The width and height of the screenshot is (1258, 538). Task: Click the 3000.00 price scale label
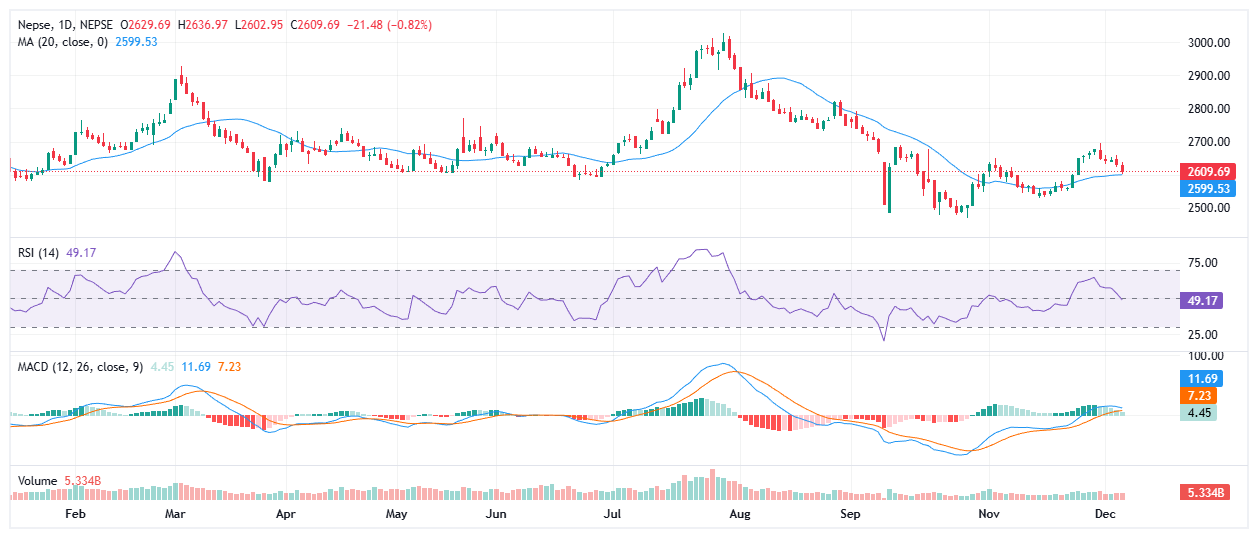(x=1208, y=43)
